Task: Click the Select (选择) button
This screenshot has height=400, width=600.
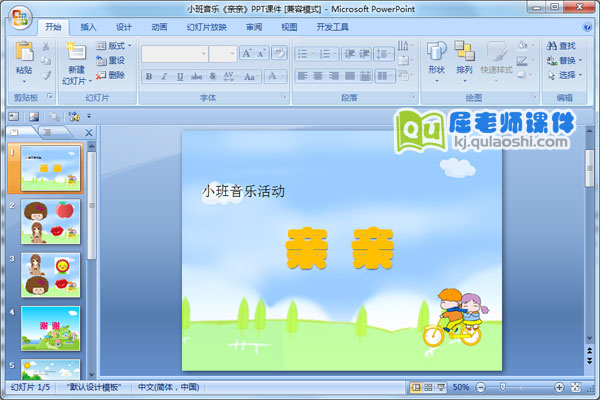Action: (564, 75)
